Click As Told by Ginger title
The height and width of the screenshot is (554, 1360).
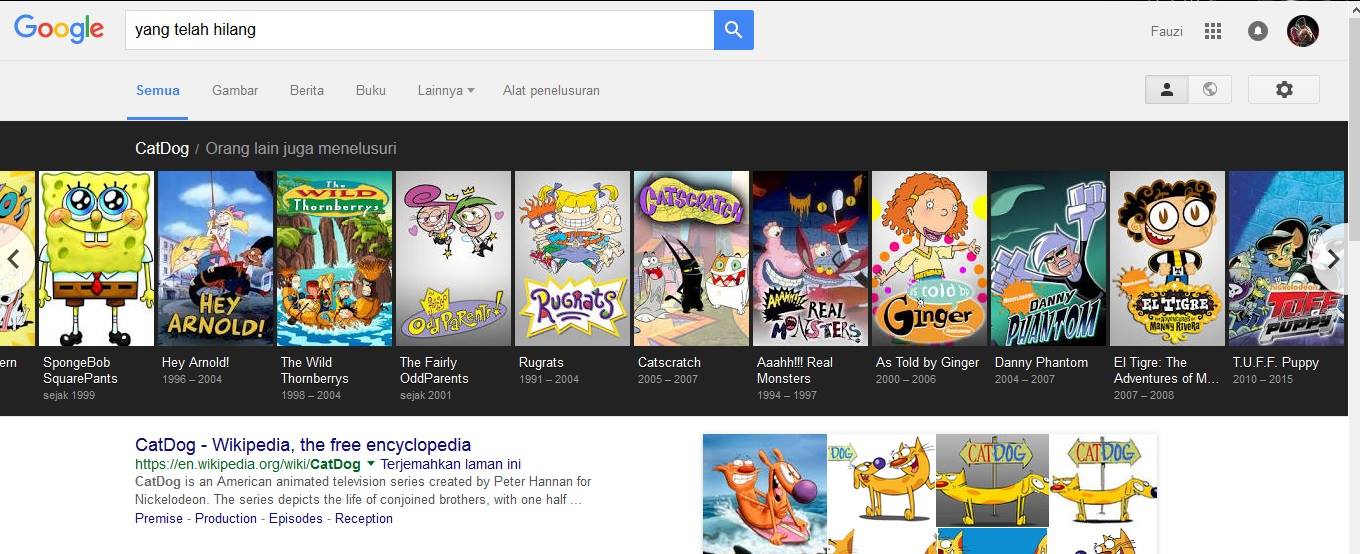point(928,362)
